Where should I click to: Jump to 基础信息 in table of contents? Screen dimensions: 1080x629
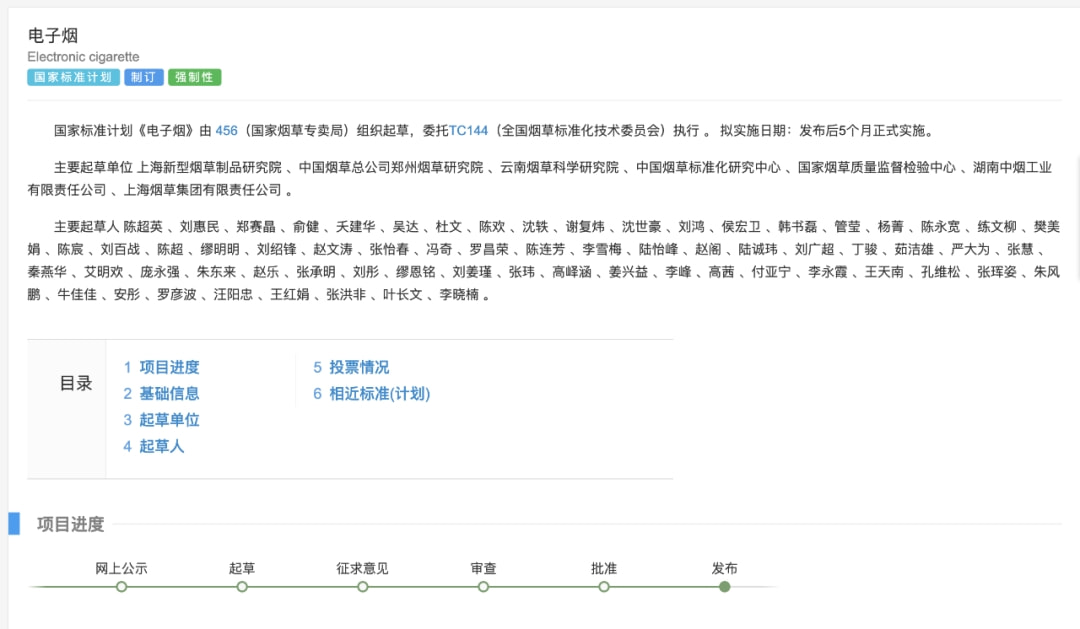click(168, 393)
